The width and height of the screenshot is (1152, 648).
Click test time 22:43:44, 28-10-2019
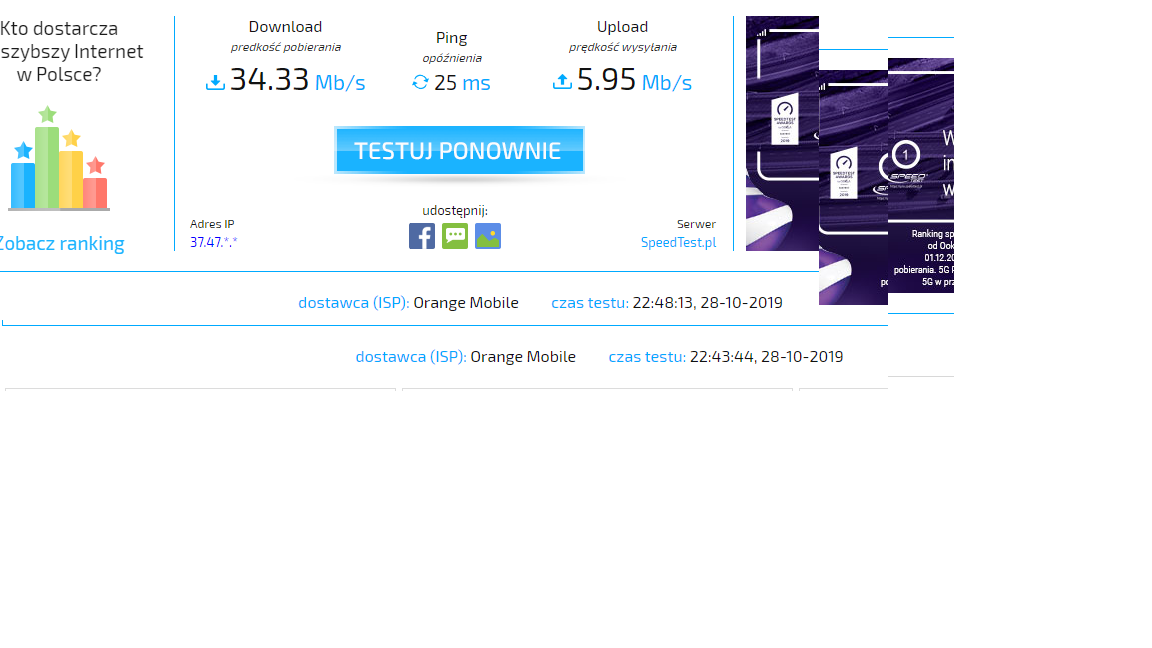766,356
